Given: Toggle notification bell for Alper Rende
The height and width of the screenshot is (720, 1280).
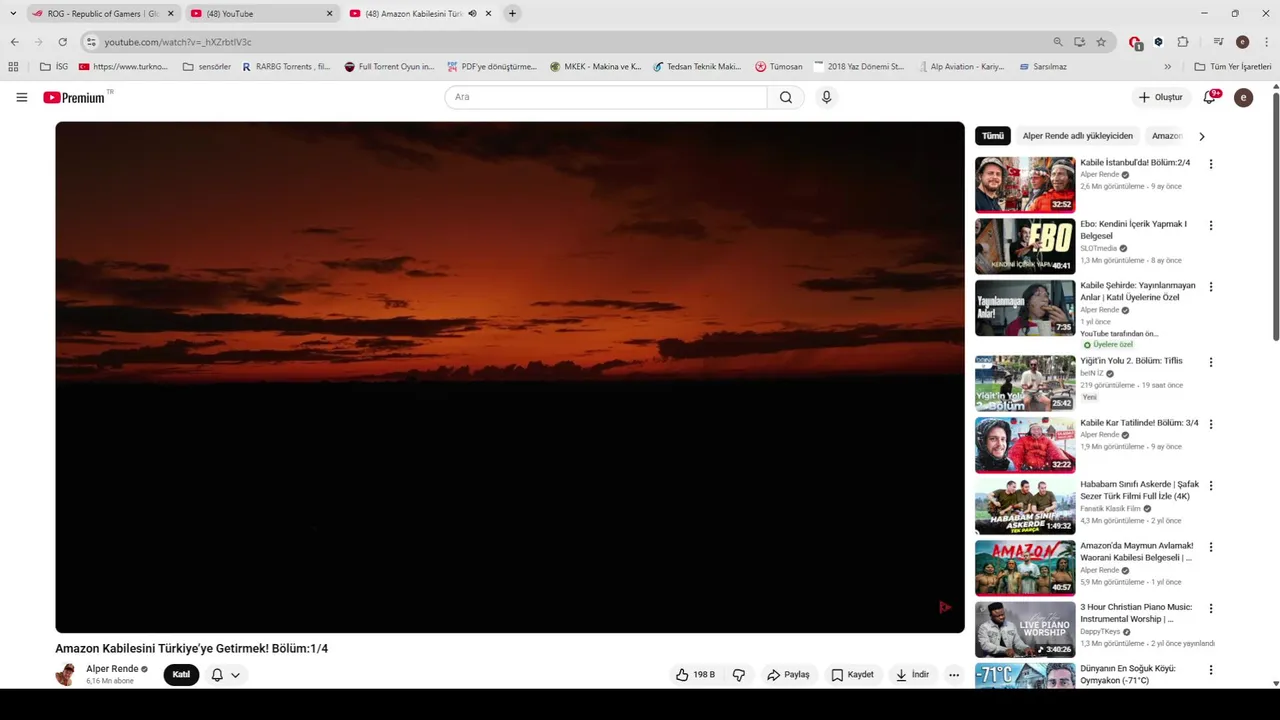Looking at the screenshot, I should point(217,675).
